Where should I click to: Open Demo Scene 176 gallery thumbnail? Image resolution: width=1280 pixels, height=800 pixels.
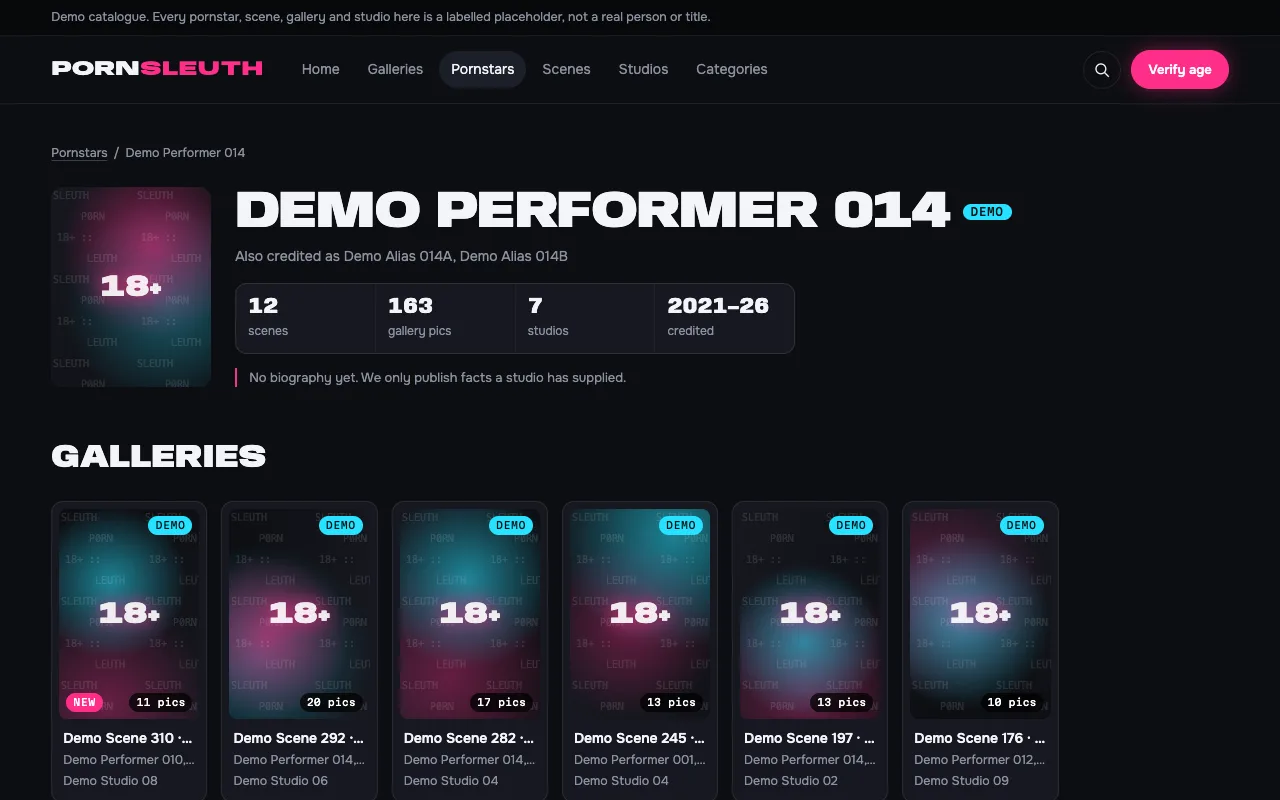(980, 614)
